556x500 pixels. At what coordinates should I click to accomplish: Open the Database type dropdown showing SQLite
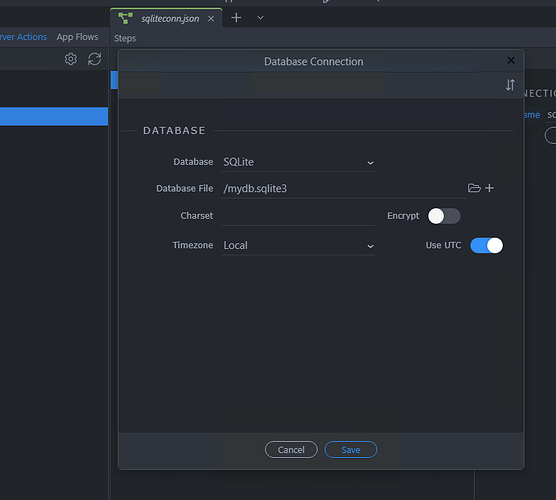pyautogui.click(x=298, y=162)
